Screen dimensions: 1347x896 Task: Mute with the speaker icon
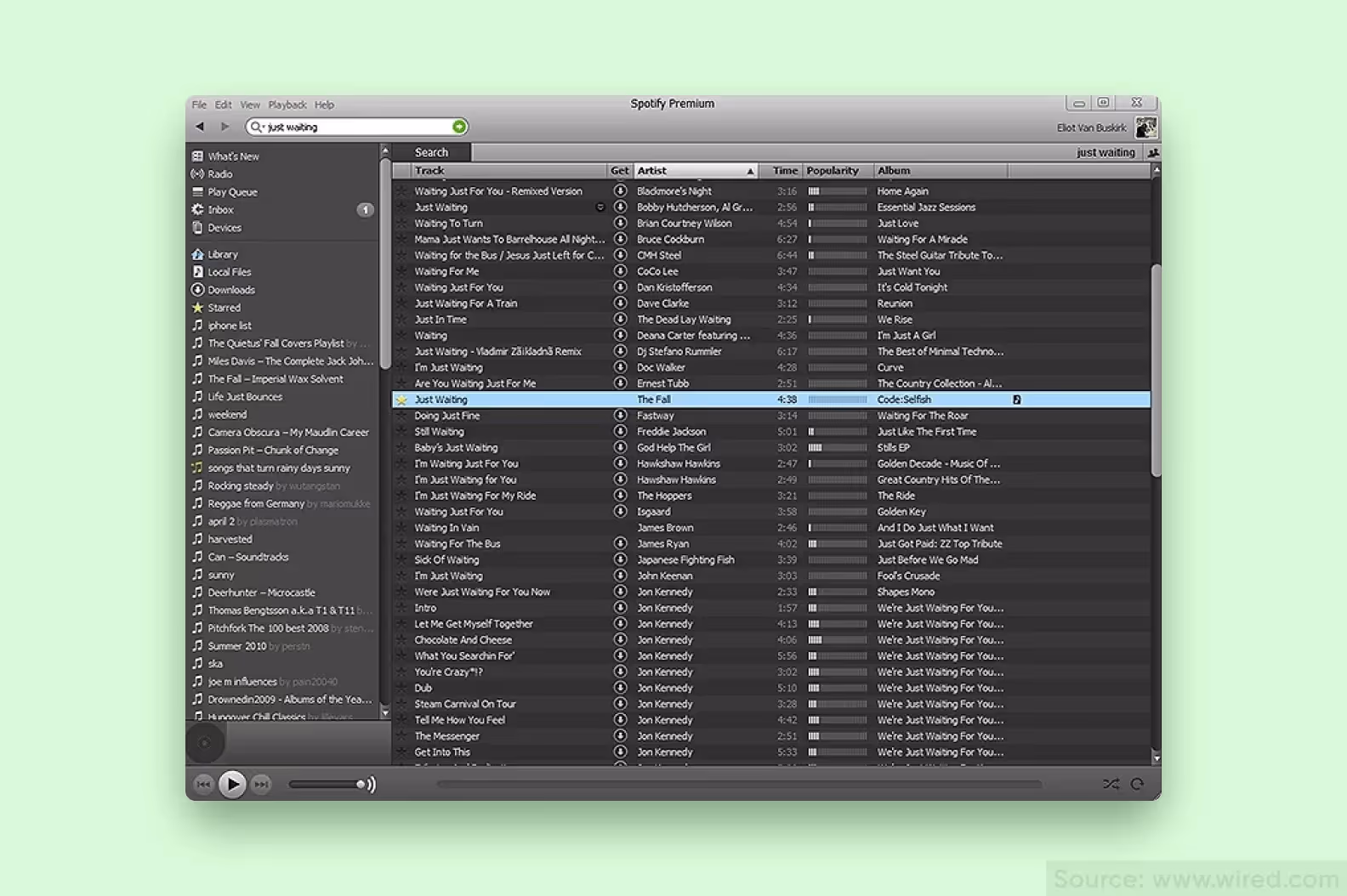pos(371,784)
